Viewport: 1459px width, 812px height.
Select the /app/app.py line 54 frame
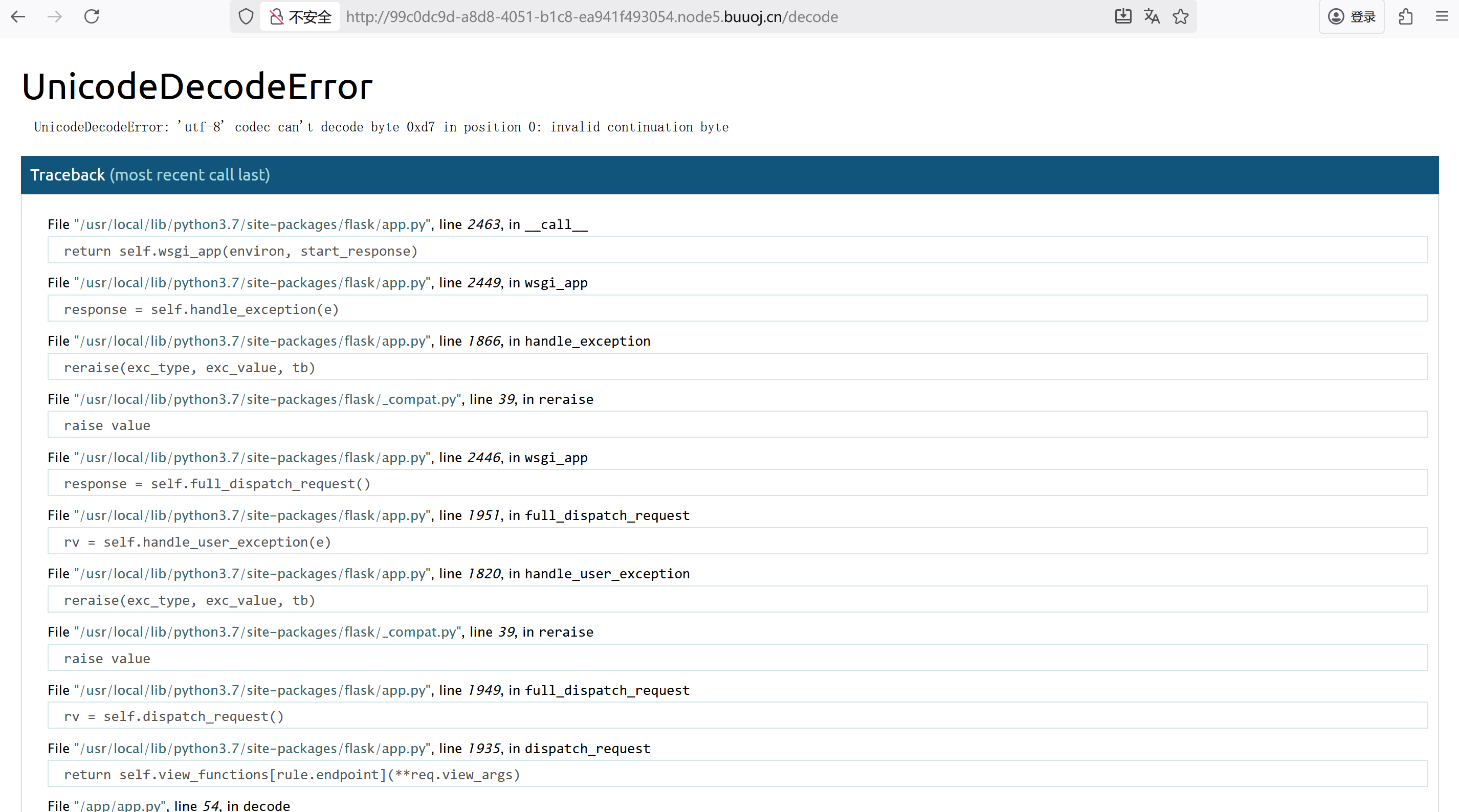169,805
